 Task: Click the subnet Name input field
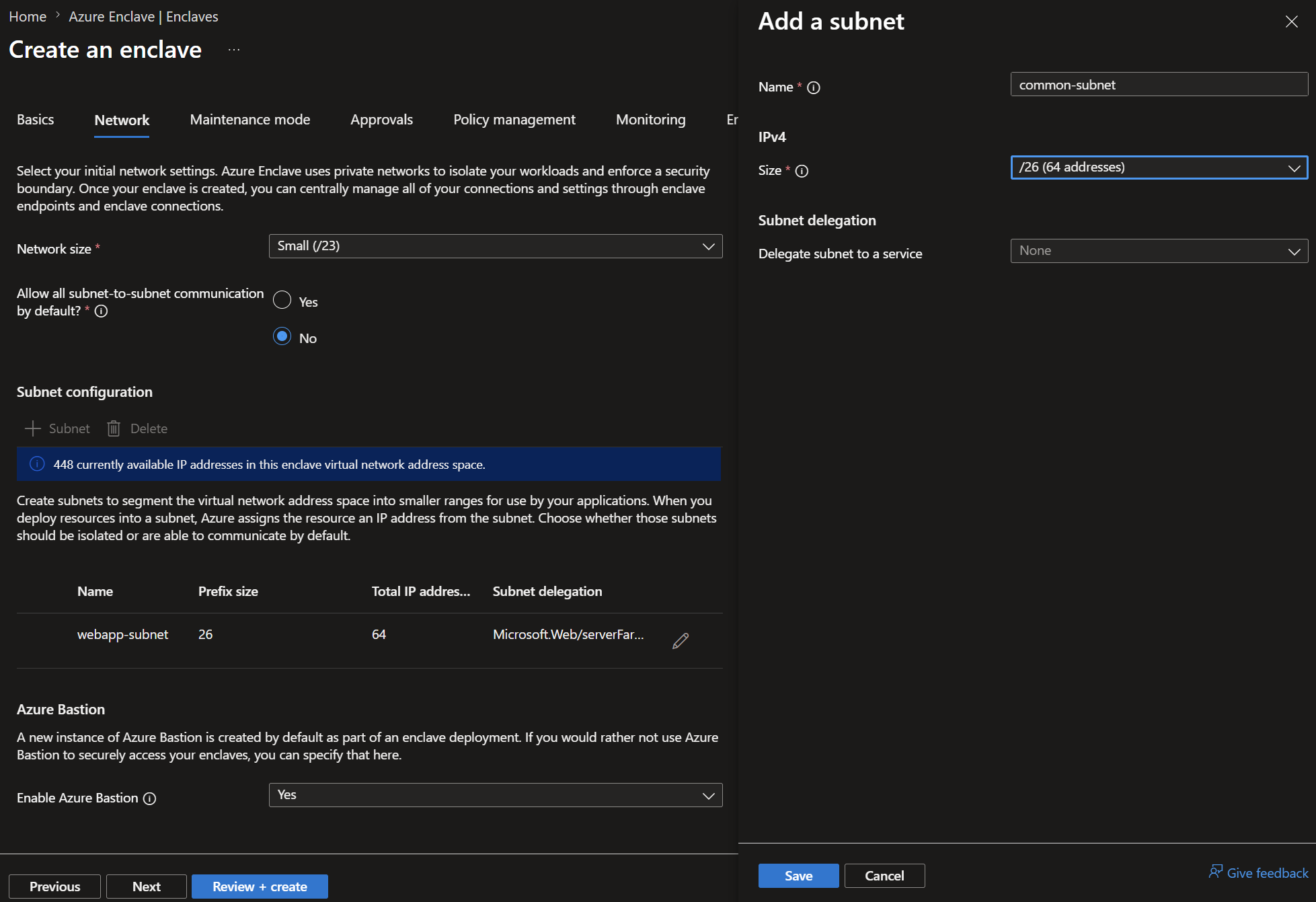(x=1159, y=84)
